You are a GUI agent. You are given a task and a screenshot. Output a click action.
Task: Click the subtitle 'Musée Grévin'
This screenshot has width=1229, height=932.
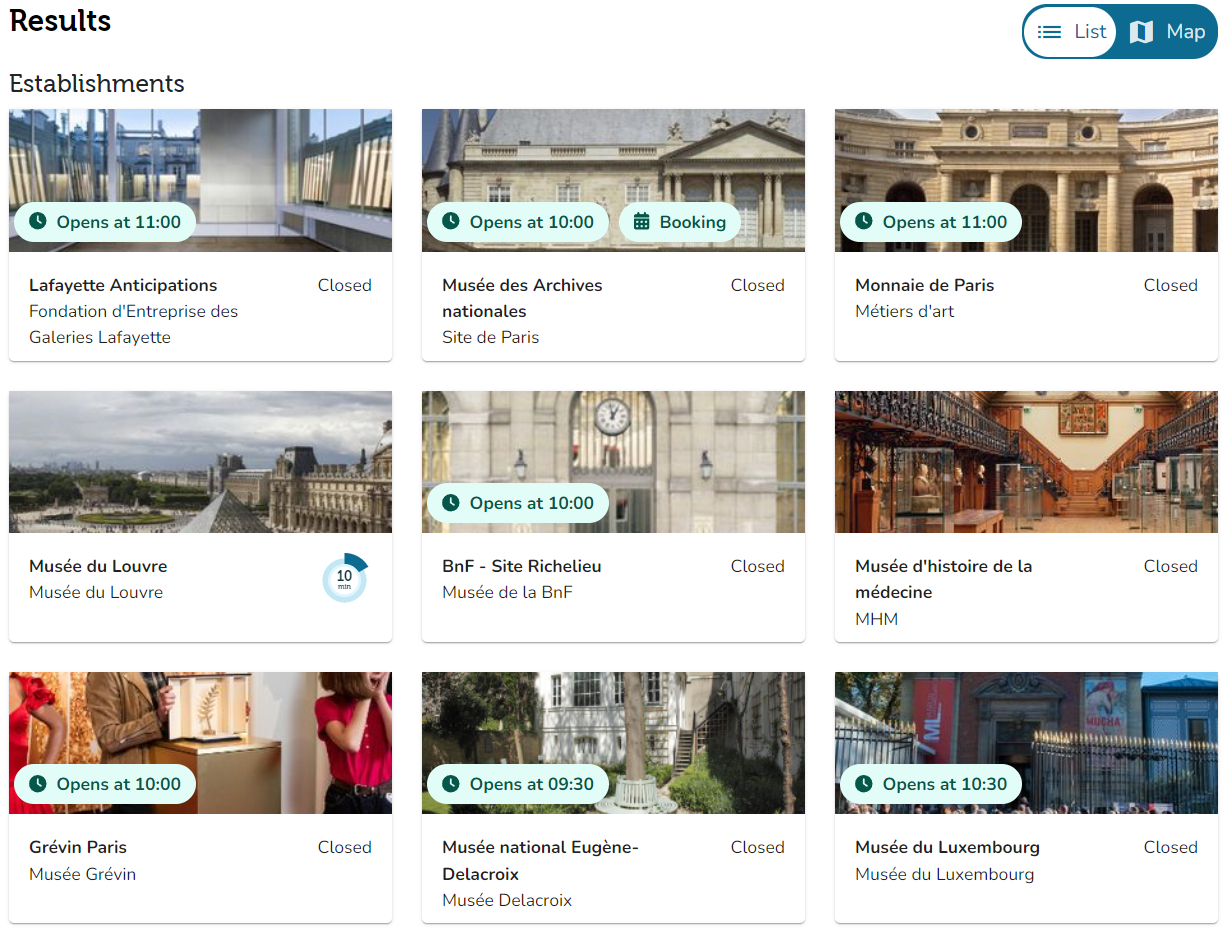pyautogui.click(x=82, y=874)
